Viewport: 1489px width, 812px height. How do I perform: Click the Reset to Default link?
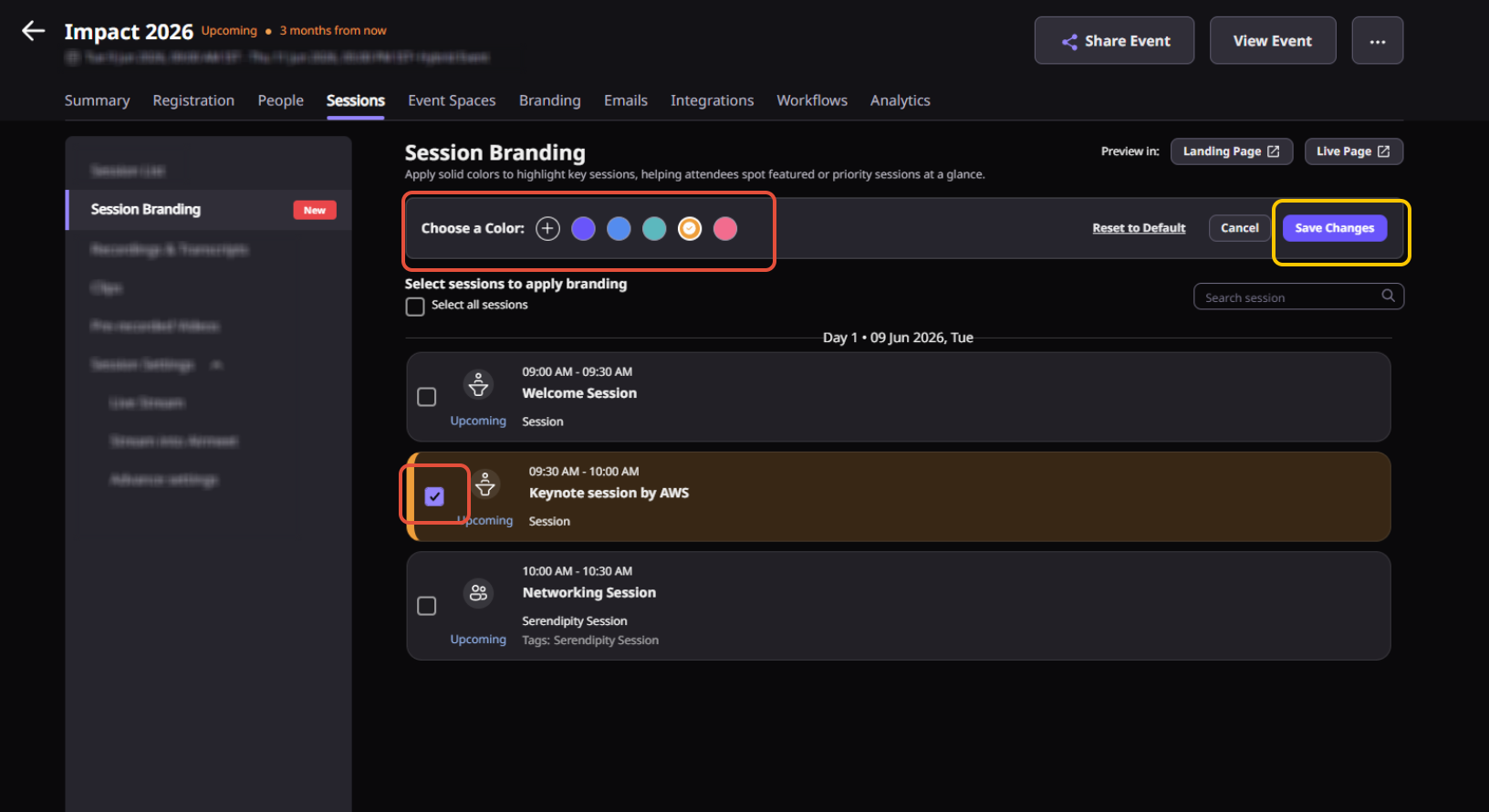(x=1139, y=228)
